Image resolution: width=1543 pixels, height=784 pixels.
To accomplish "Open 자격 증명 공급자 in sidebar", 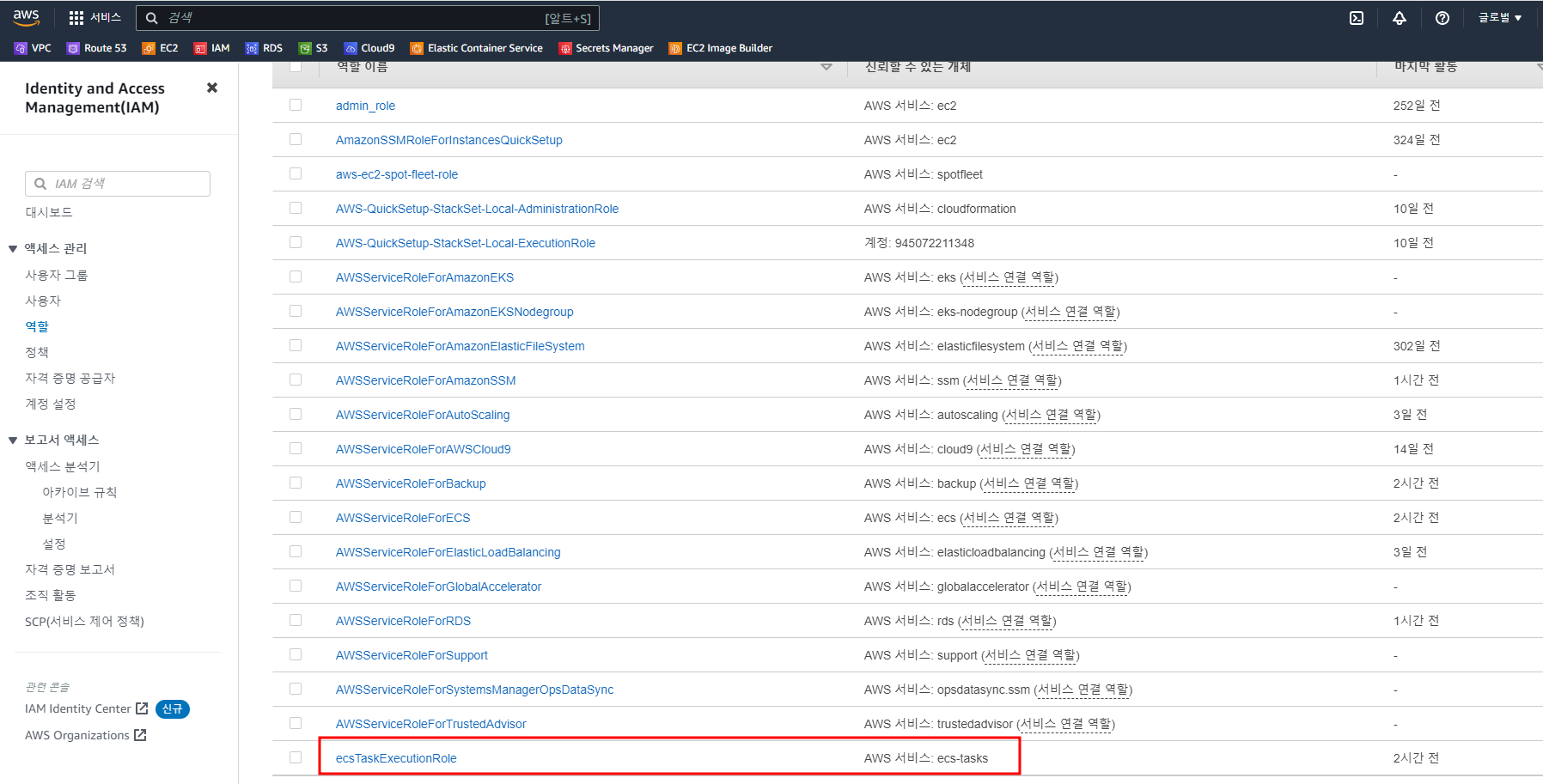I will pos(70,378).
